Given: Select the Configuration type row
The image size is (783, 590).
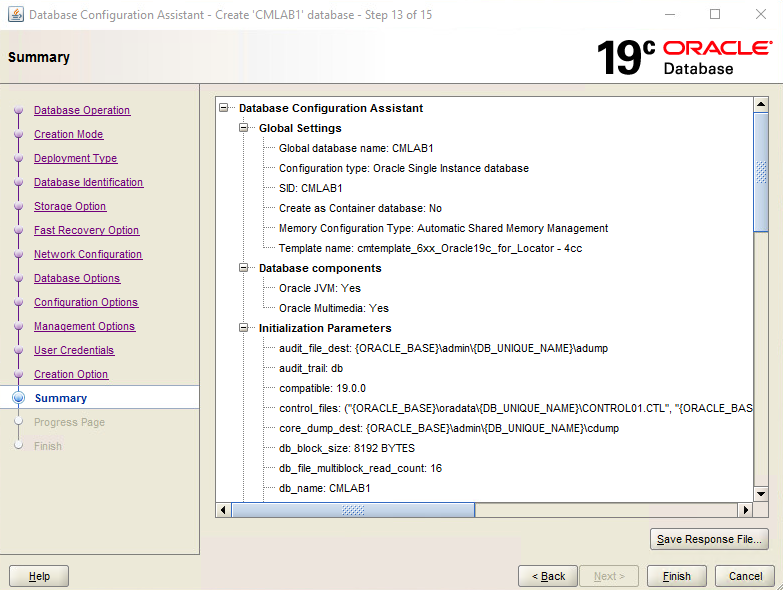Looking at the screenshot, I should 403,168.
